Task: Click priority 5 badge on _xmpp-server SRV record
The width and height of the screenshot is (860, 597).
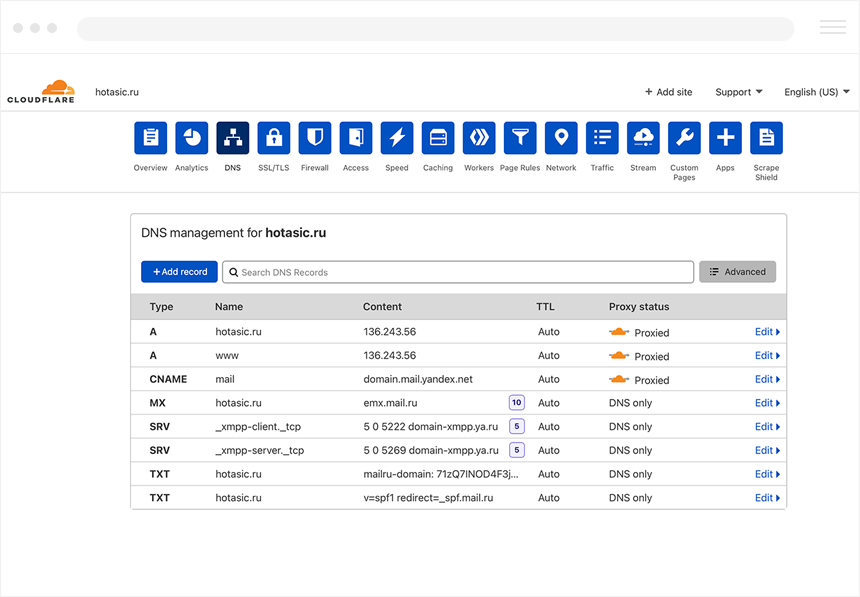Action: click(517, 450)
